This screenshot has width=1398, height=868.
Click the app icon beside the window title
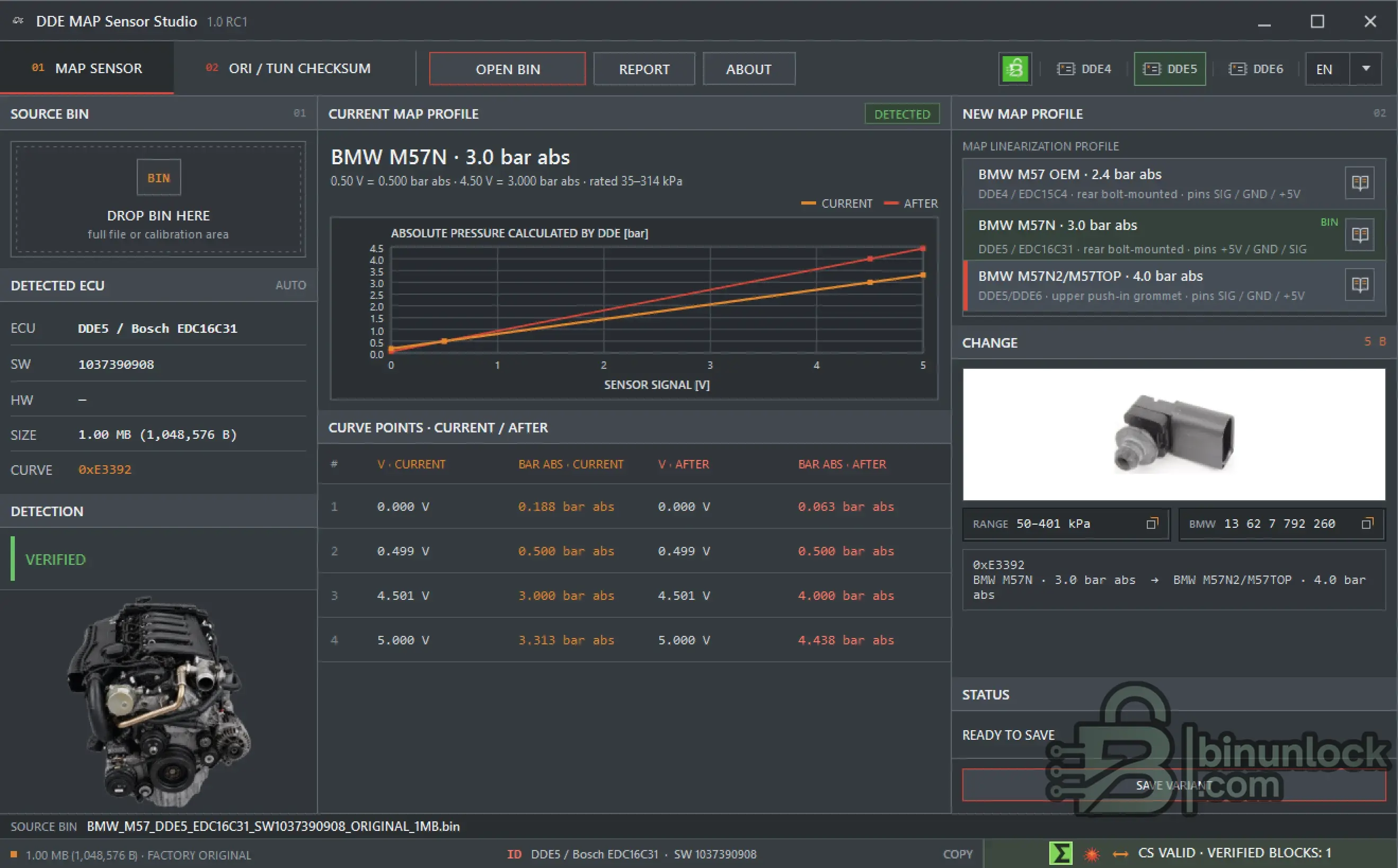click(18, 21)
